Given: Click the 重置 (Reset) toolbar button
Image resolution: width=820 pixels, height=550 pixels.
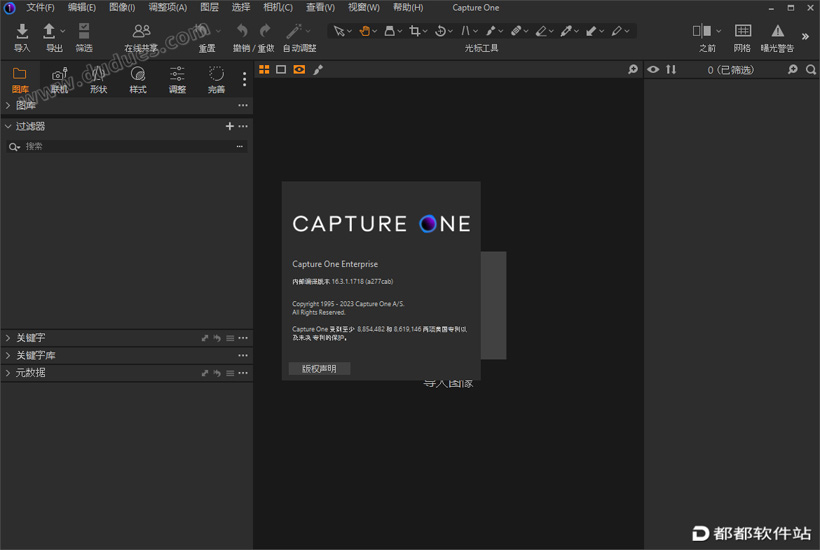Looking at the screenshot, I should [207, 37].
